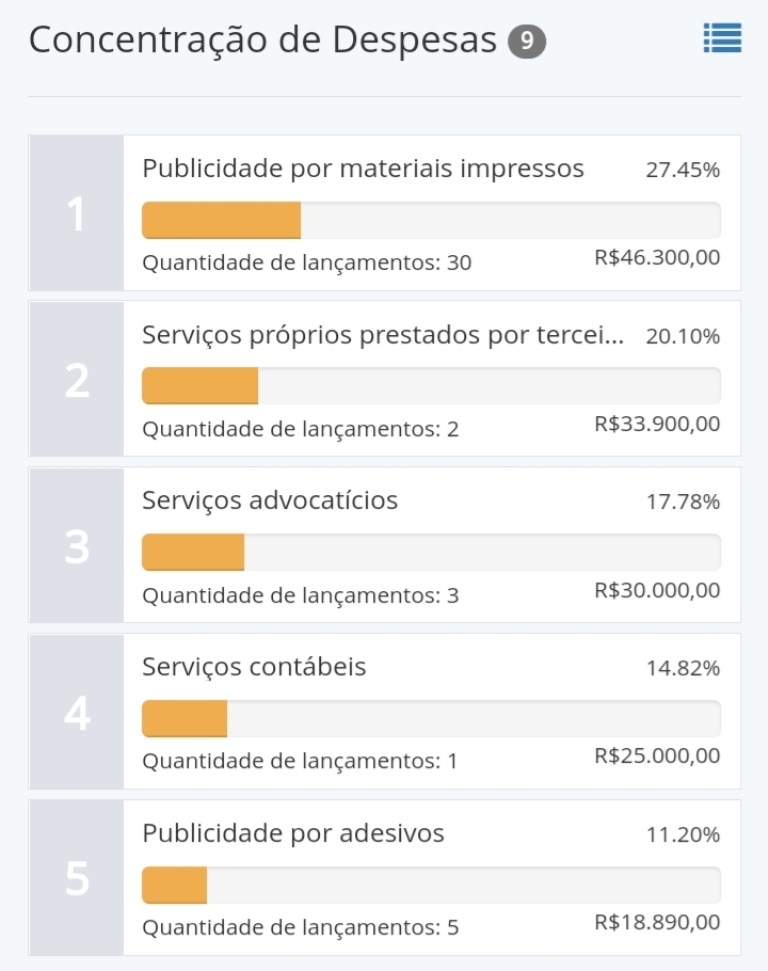Open Serviços contábeis expense title
The width and height of the screenshot is (768, 971).
tap(254, 667)
